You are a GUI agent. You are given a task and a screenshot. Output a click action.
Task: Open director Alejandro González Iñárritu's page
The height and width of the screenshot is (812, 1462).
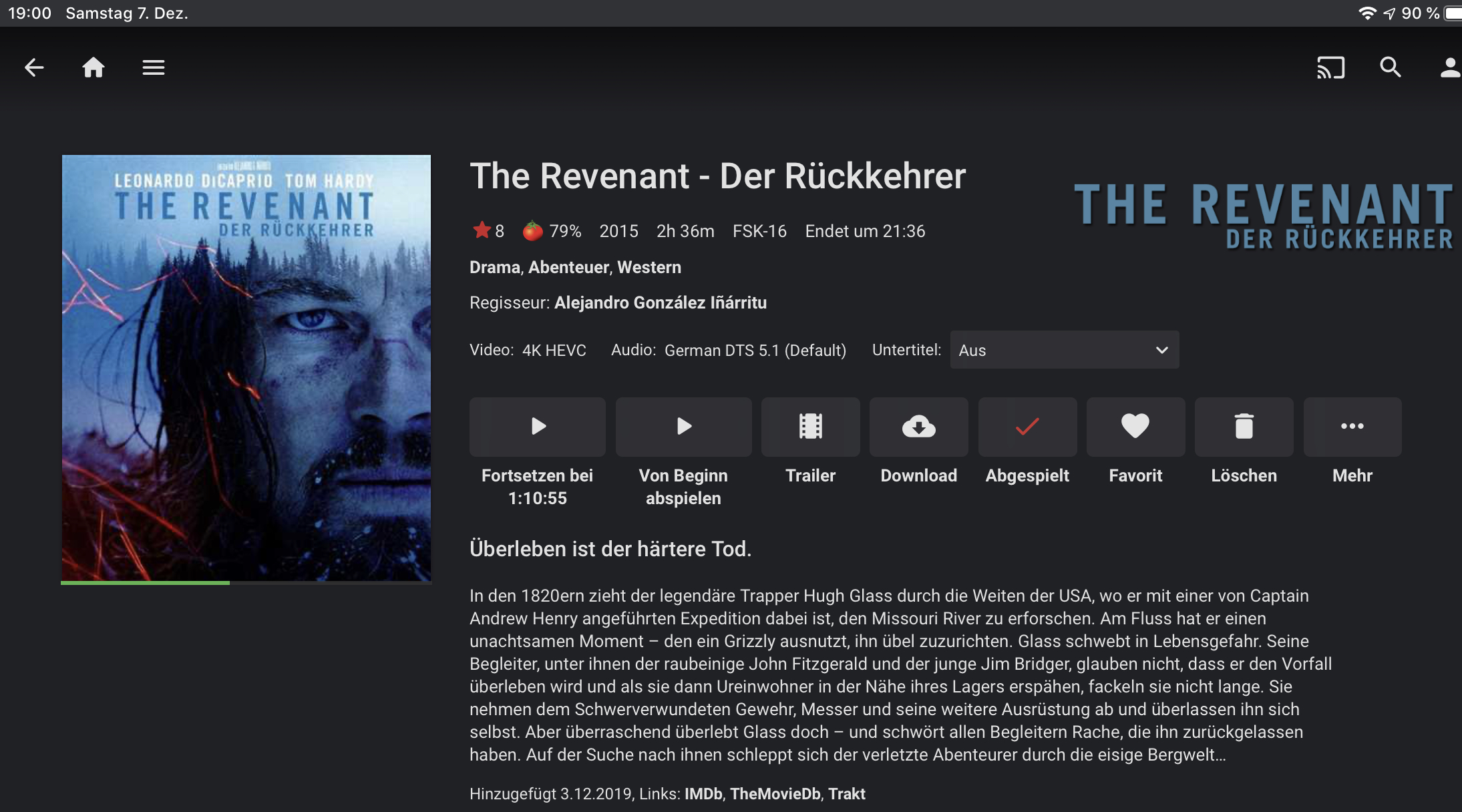[x=661, y=302]
